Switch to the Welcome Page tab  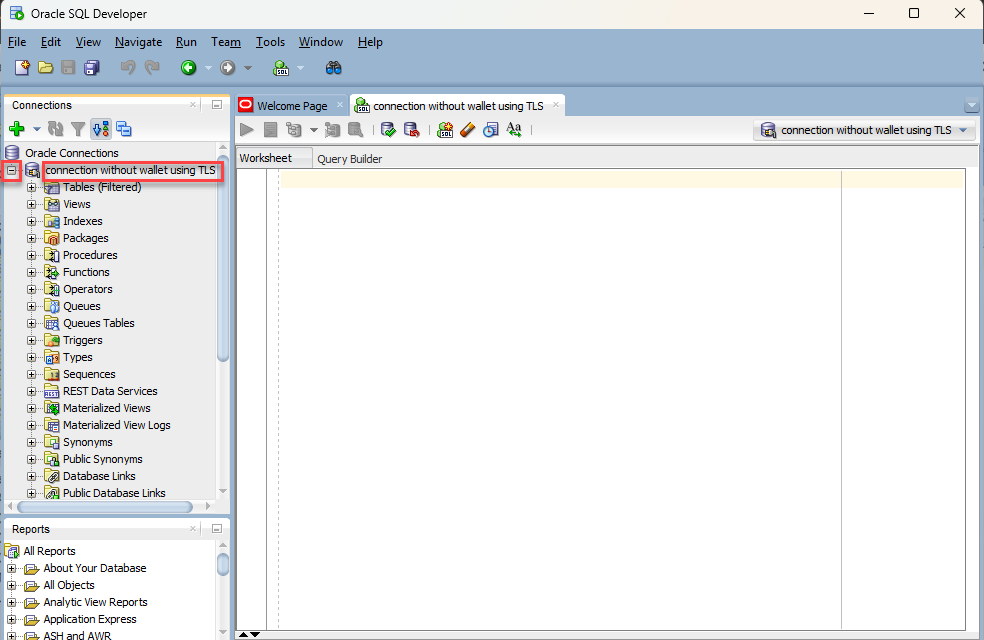coord(291,106)
